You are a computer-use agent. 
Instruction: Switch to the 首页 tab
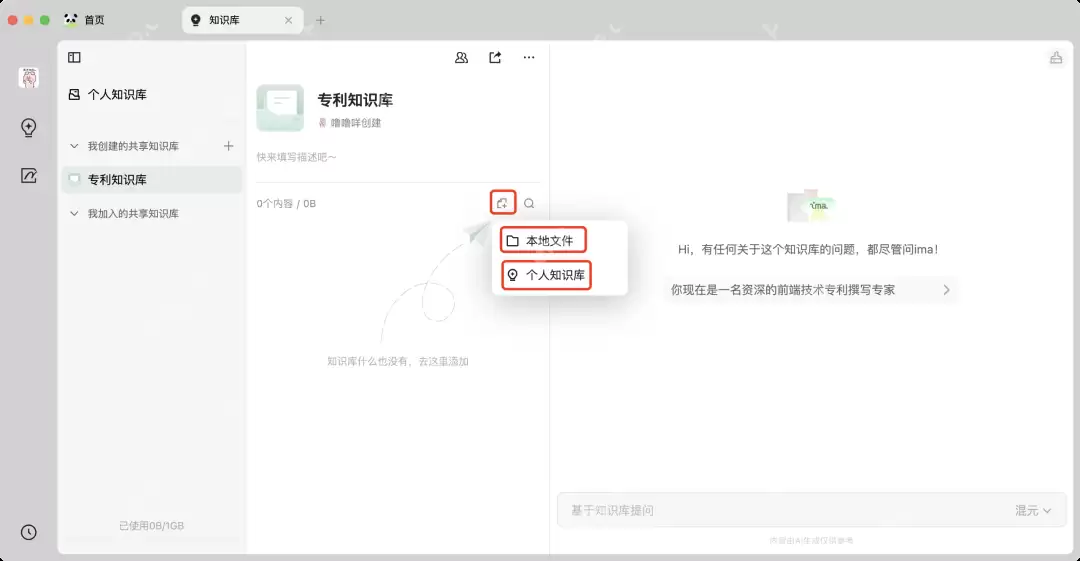point(84,20)
